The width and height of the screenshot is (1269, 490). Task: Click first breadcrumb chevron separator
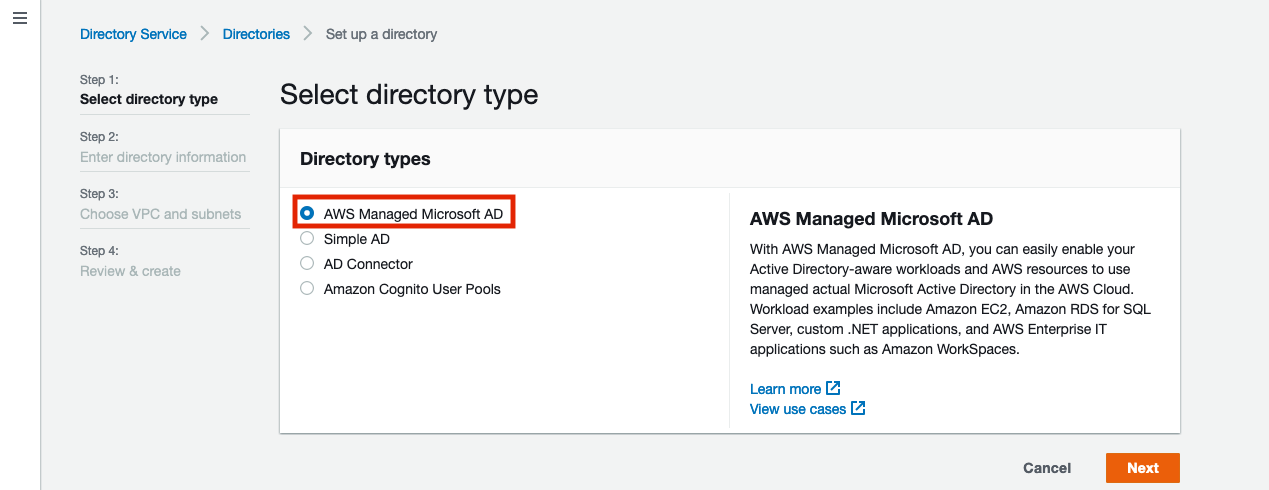click(205, 34)
